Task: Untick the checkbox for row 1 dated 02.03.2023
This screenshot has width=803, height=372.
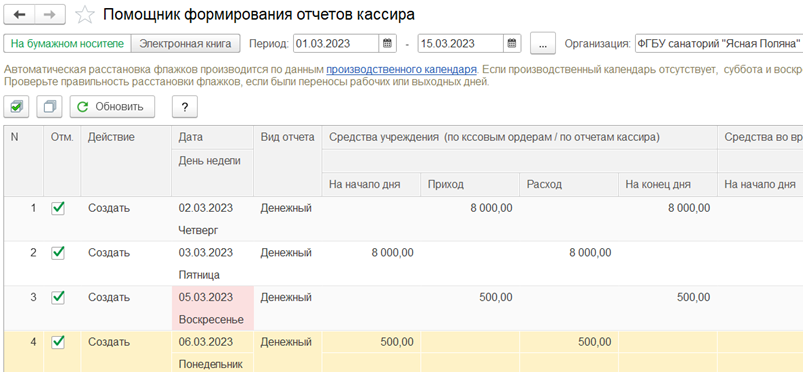Action: pos(58,208)
